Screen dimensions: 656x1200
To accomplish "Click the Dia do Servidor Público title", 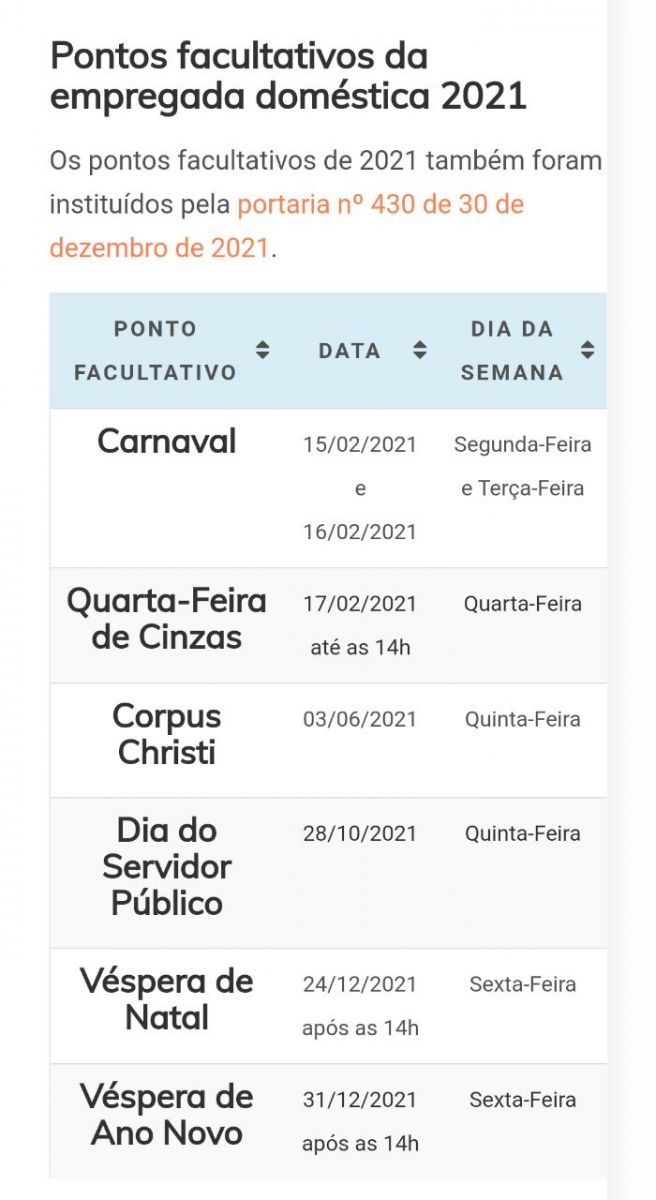I will (167, 866).
